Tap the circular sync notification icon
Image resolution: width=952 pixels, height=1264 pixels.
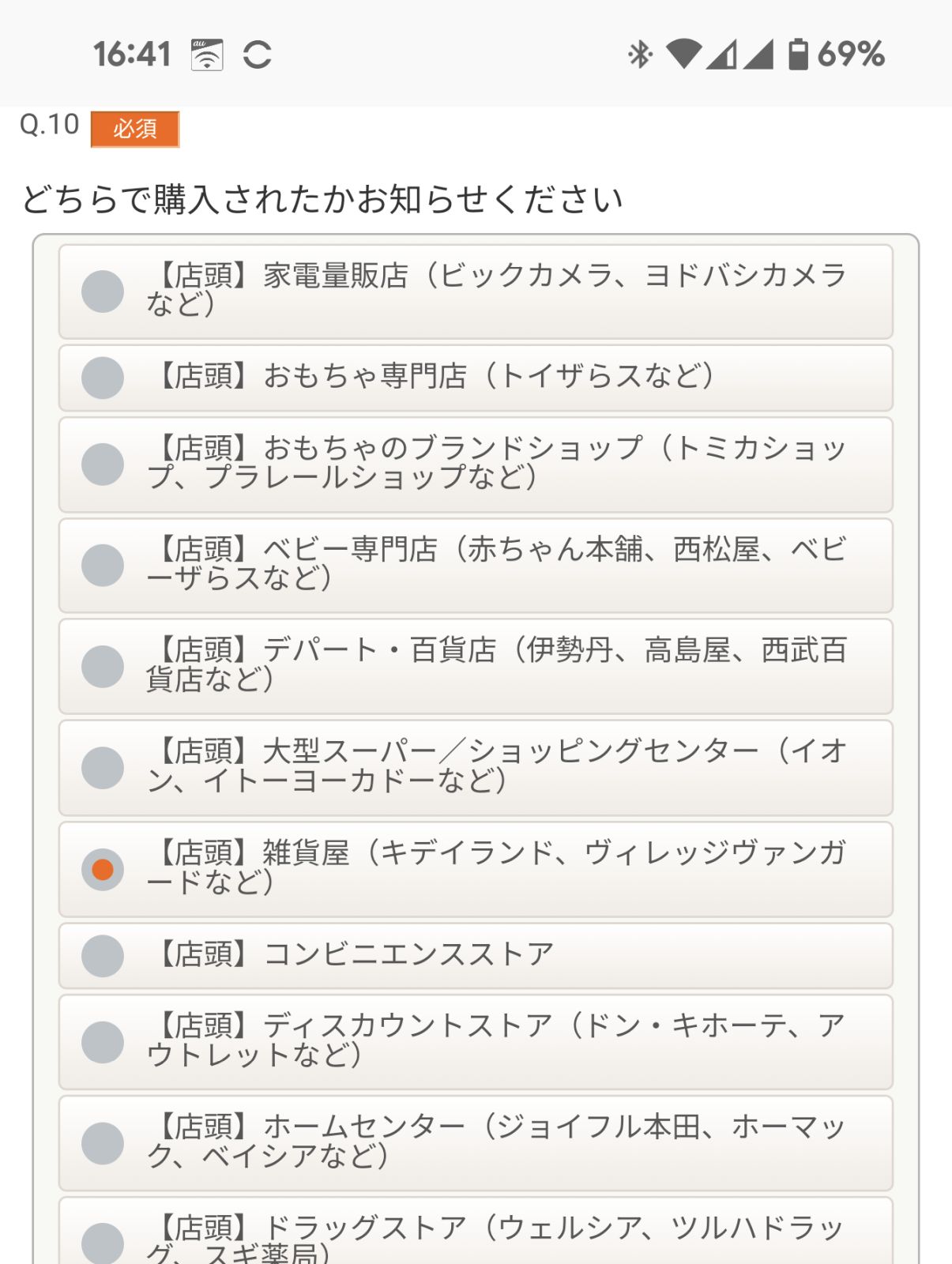tap(257, 55)
